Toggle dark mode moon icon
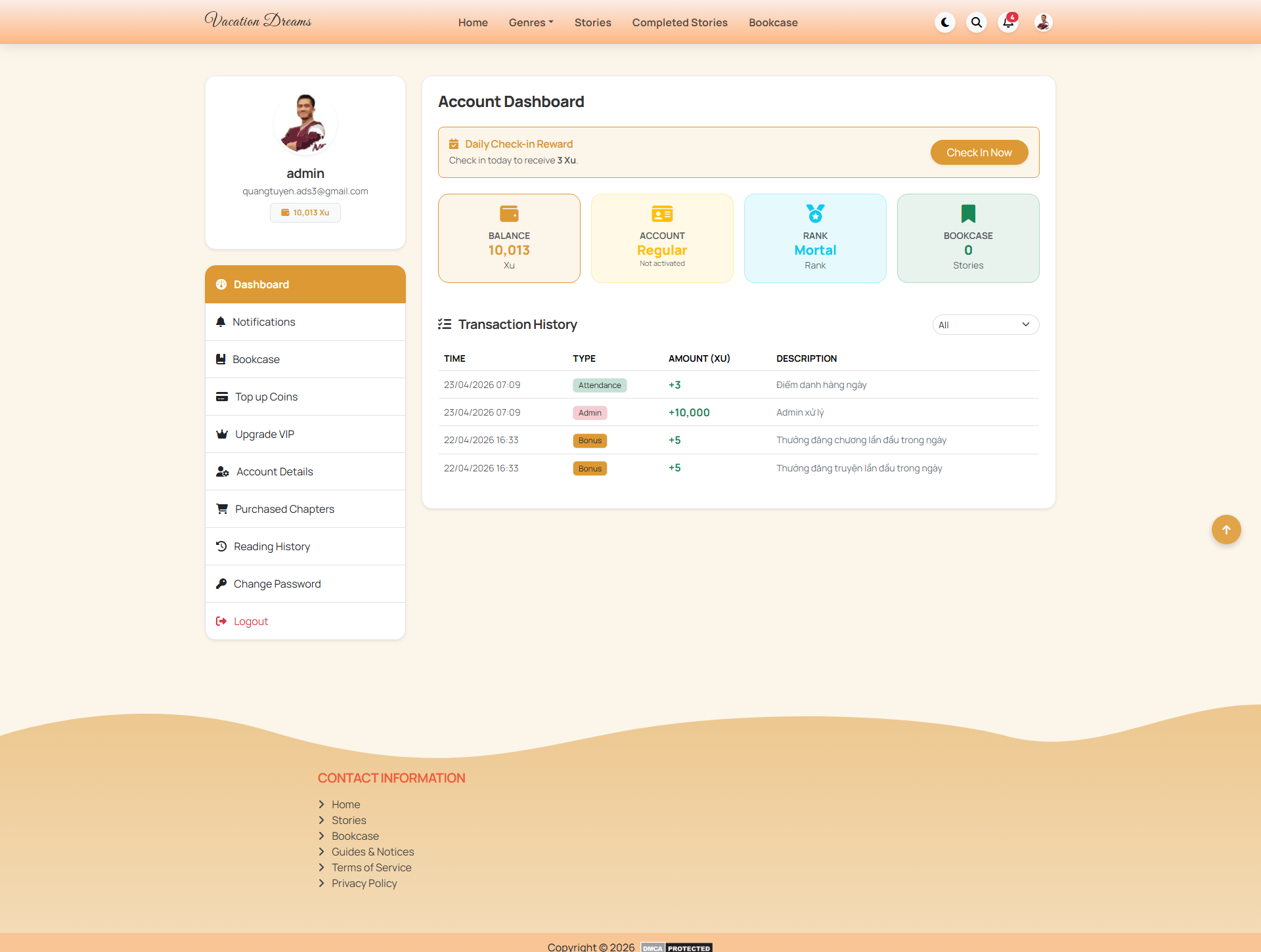 [x=945, y=22]
